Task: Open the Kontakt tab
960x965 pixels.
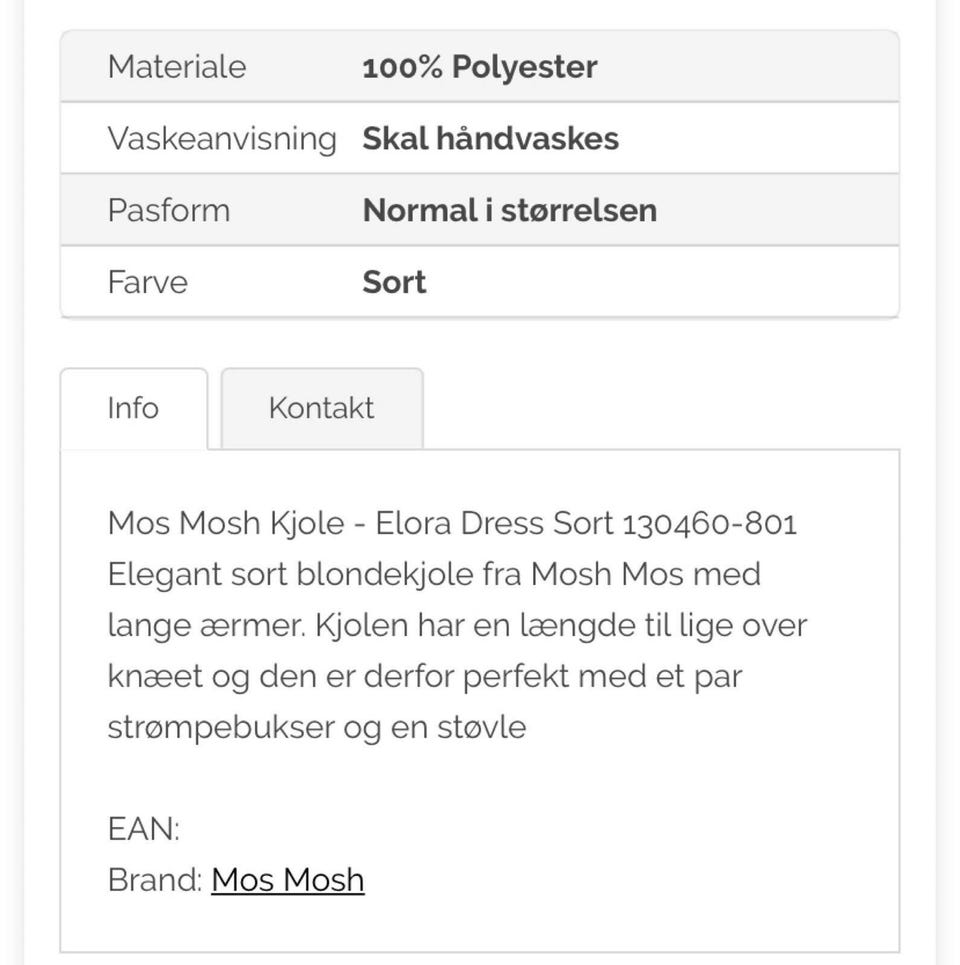Action: coord(321,408)
